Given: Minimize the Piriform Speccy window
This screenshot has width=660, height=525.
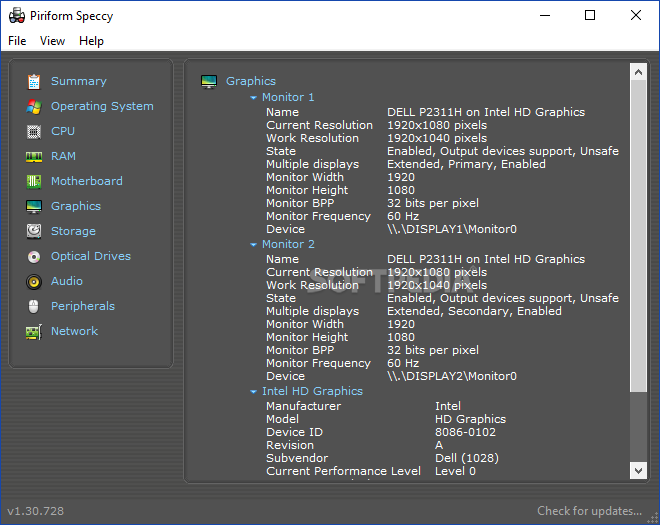Looking at the screenshot, I should (x=545, y=15).
